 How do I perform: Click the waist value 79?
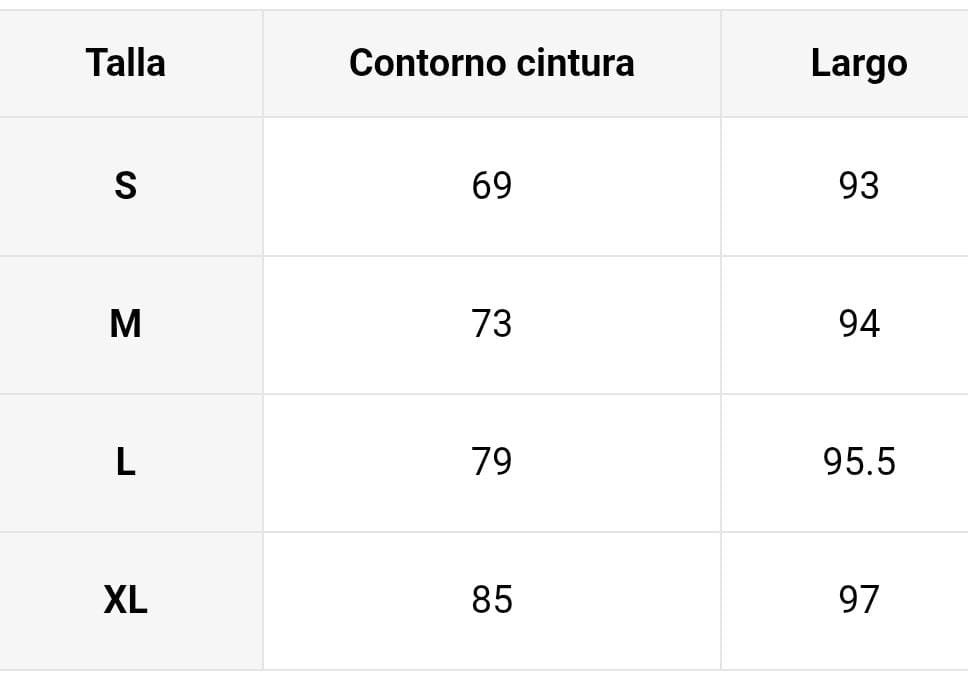click(491, 462)
